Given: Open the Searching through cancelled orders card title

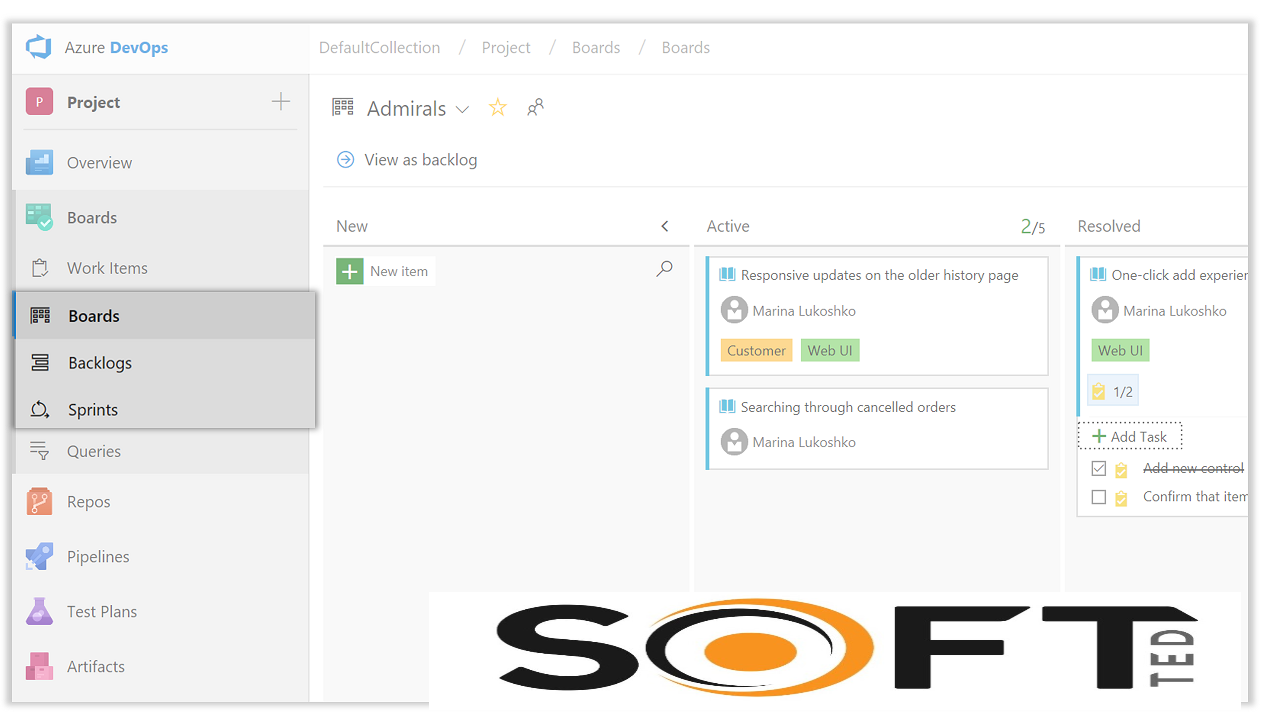Looking at the screenshot, I should click(848, 406).
